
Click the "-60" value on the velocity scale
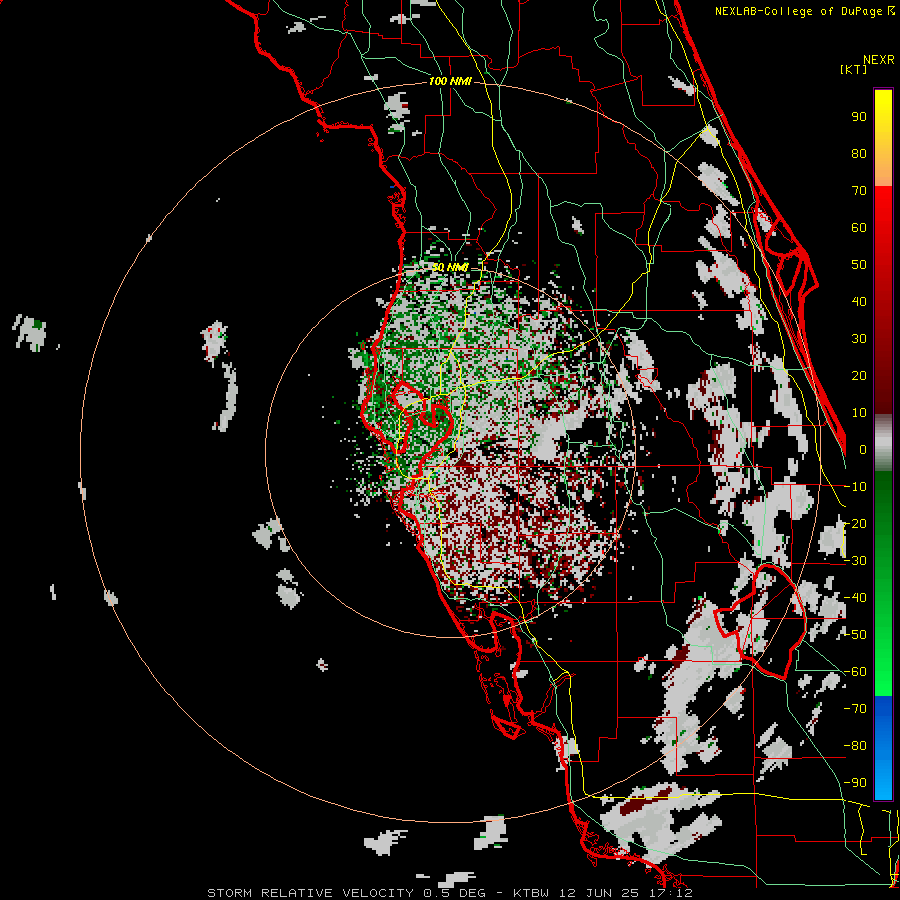click(855, 672)
